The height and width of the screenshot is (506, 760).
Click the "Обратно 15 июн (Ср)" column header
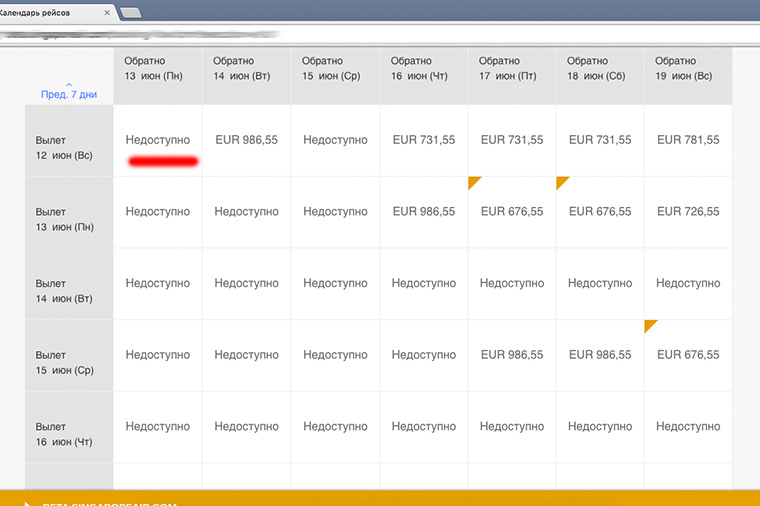tap(335, 76)
